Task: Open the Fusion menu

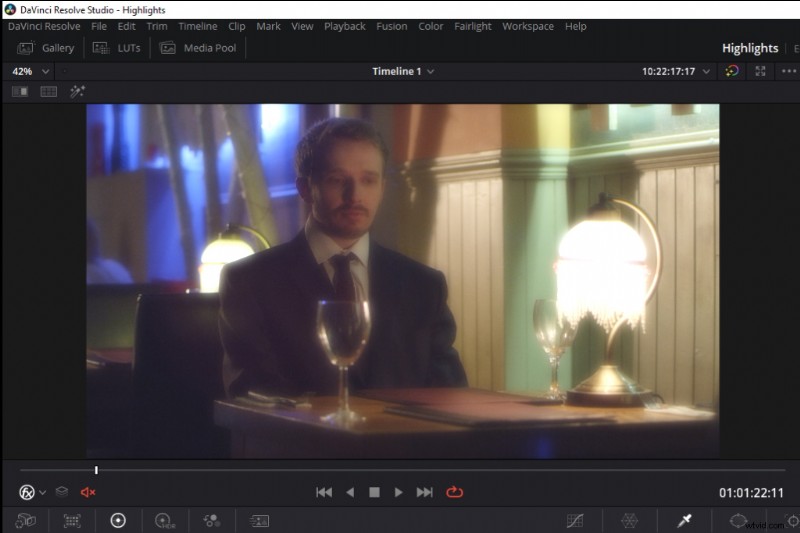Action: [392, 27]
